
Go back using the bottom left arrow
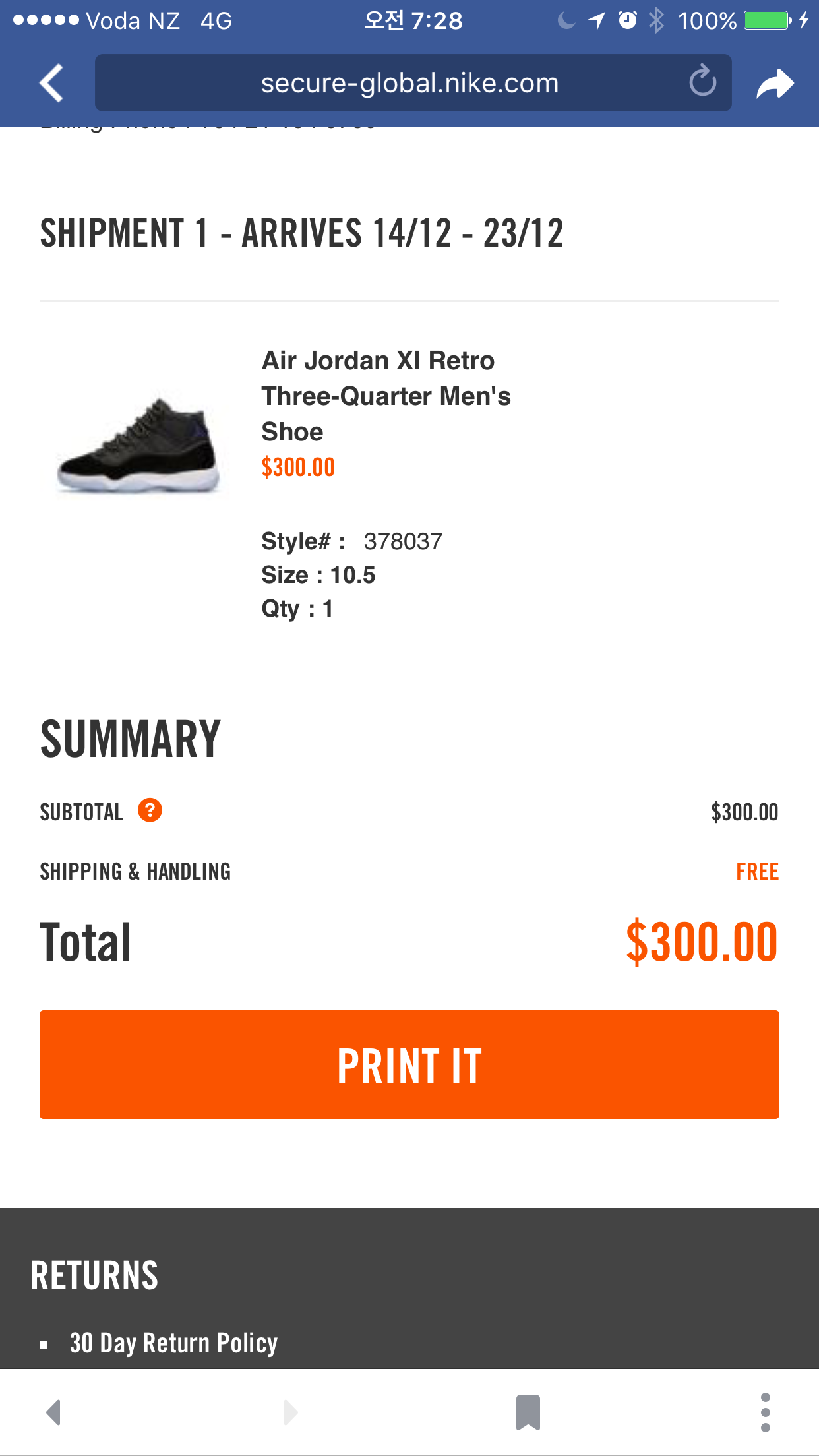click(x=54, y=1412)
